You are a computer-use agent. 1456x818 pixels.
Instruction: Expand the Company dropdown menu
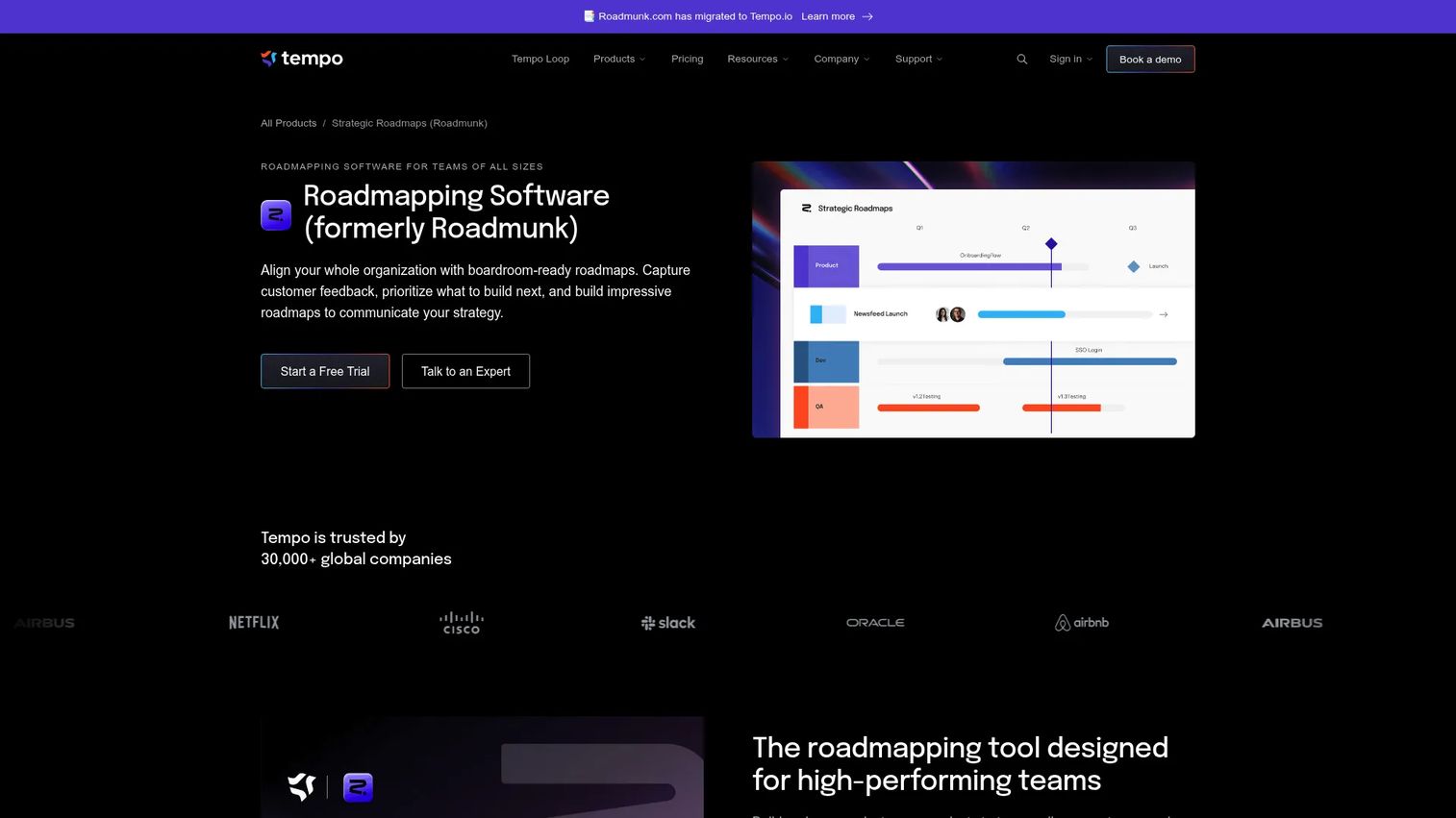(x=841, y=60)
